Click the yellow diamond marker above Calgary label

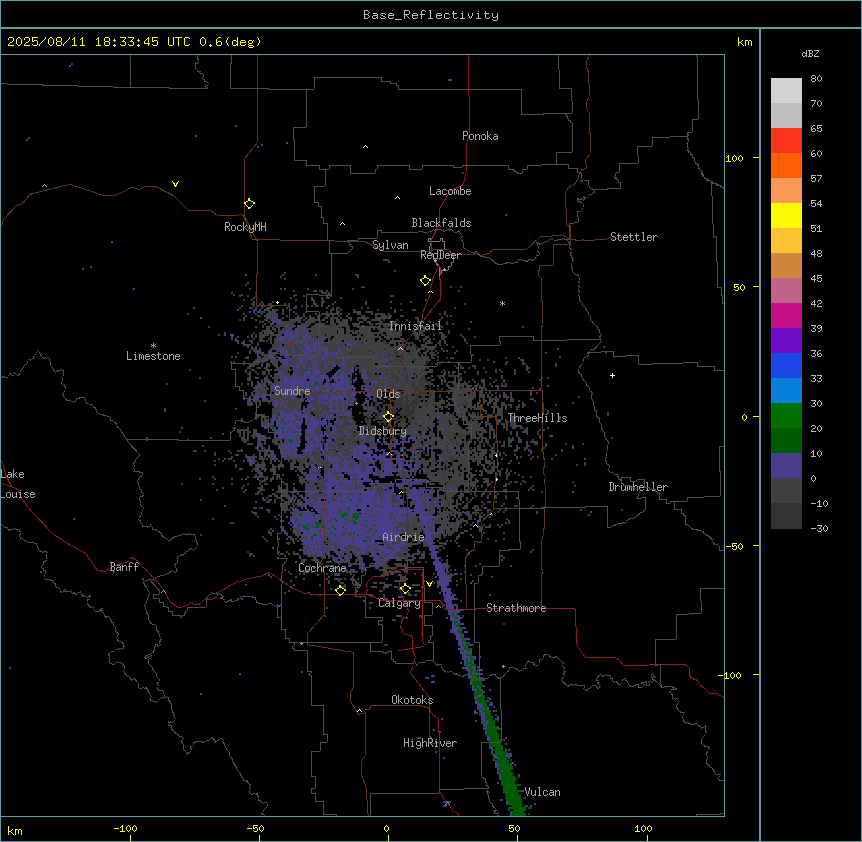405,589
